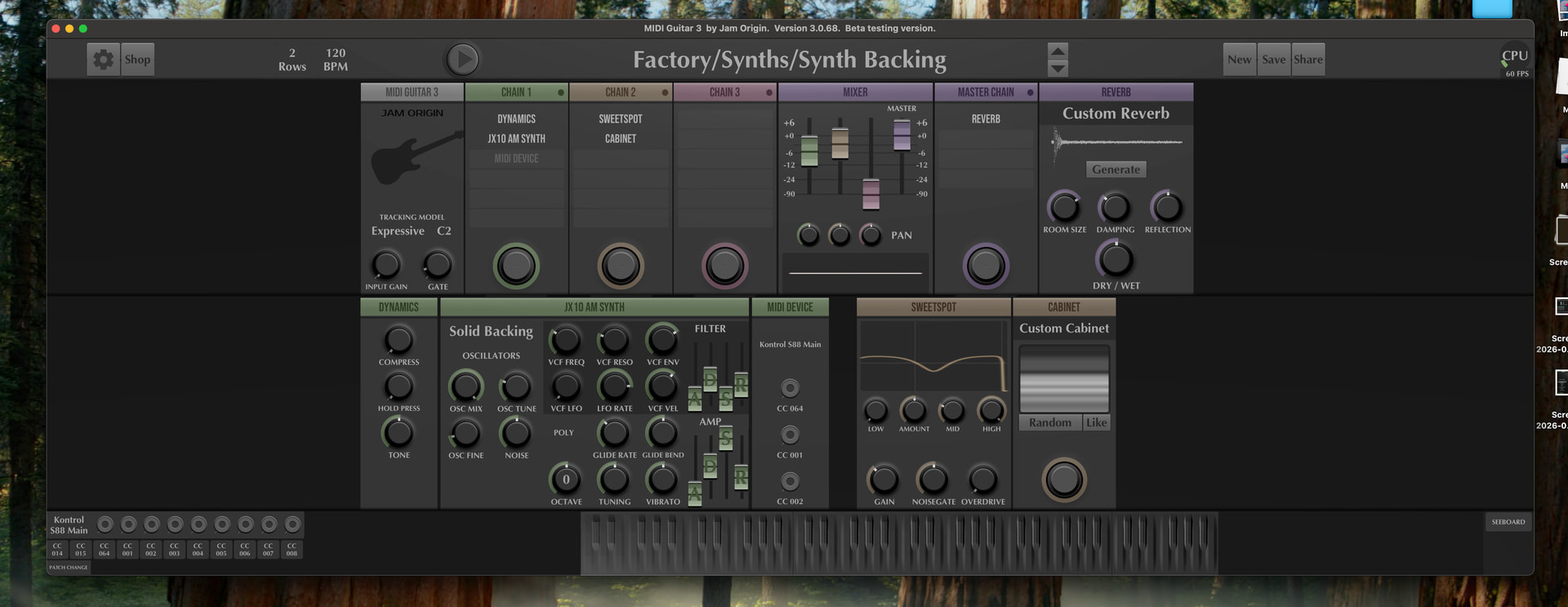Select the previous patch with the up arrow
The height and width of the screenshot is (607, 1568).
pyautogui.click(x=1058, y=51)
